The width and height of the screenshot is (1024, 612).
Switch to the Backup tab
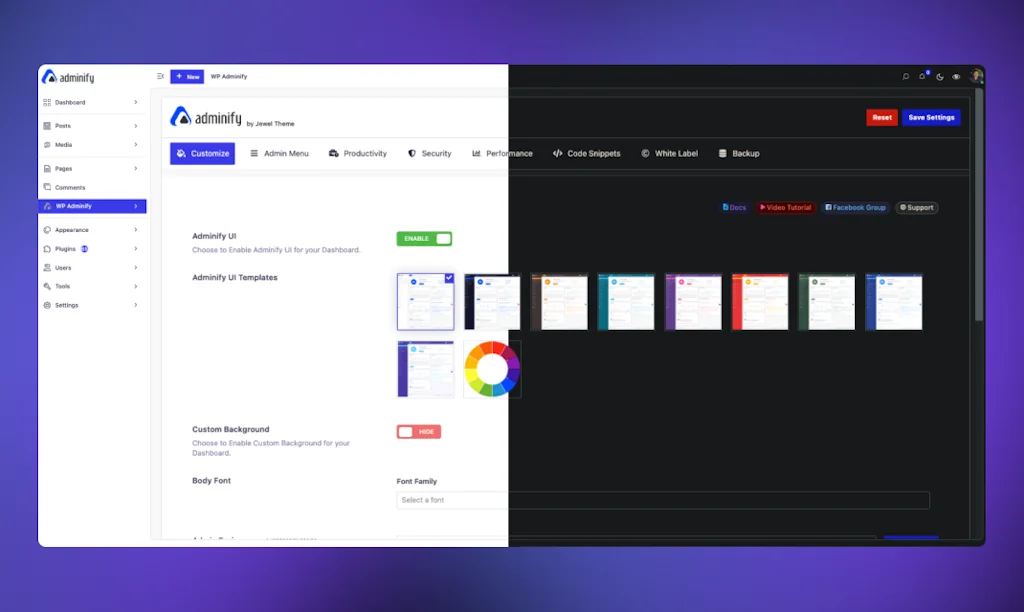(x=739, y=153)
